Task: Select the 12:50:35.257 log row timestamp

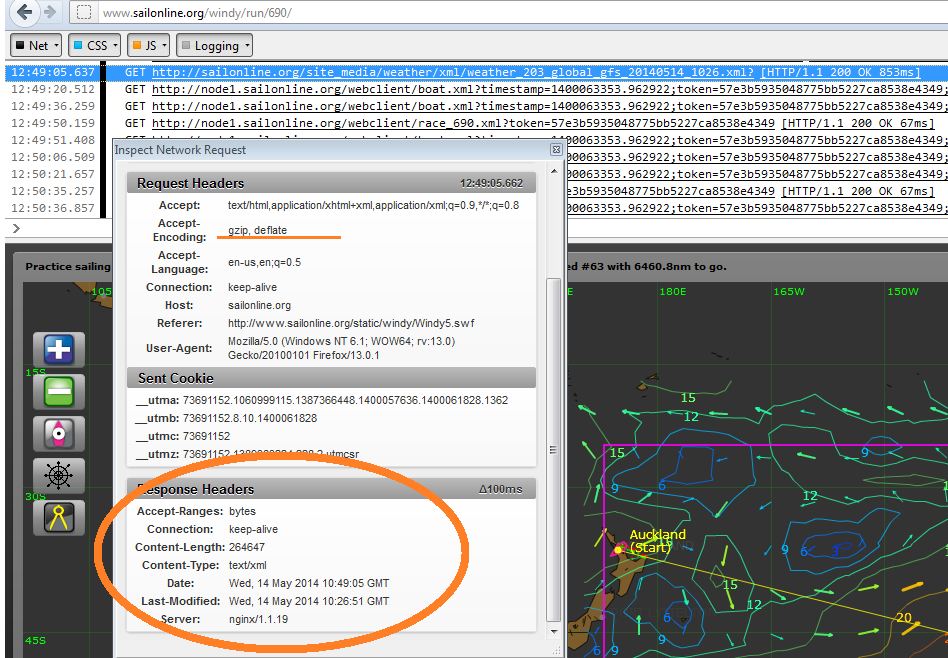Action: (53, 191)
